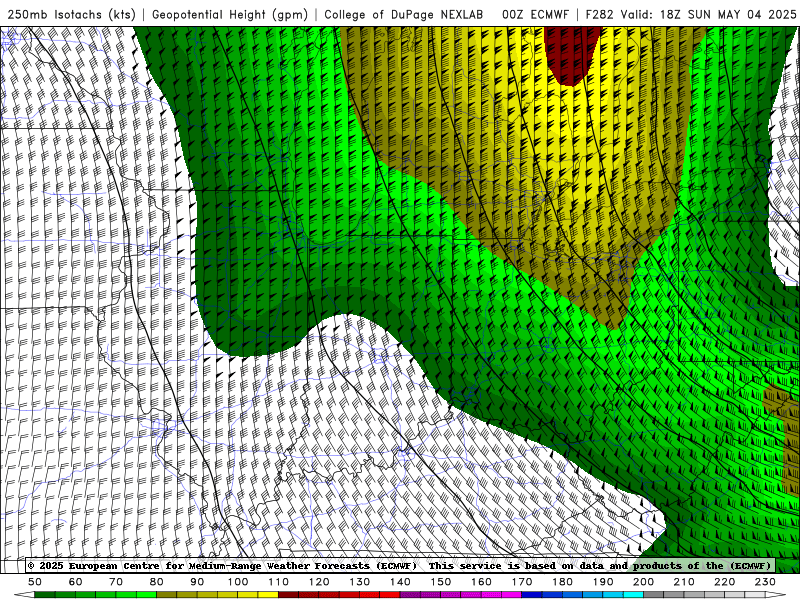Click the 90 label on the color scale

(x=197, y=582)
